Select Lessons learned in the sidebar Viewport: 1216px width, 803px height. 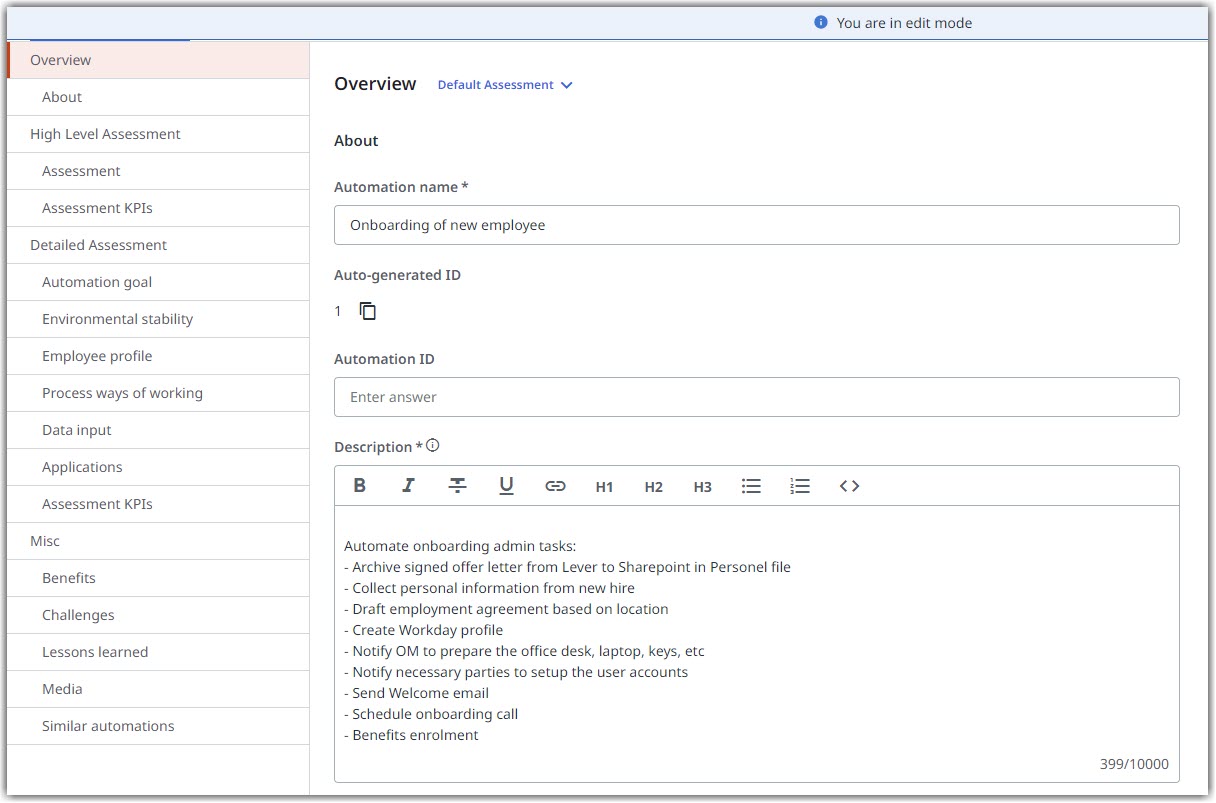(95, 651)
